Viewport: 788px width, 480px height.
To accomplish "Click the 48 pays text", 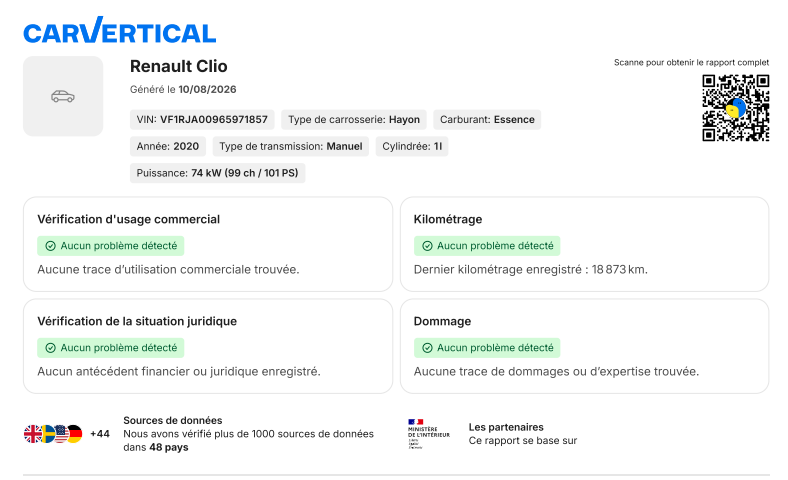I will (169, 447).
